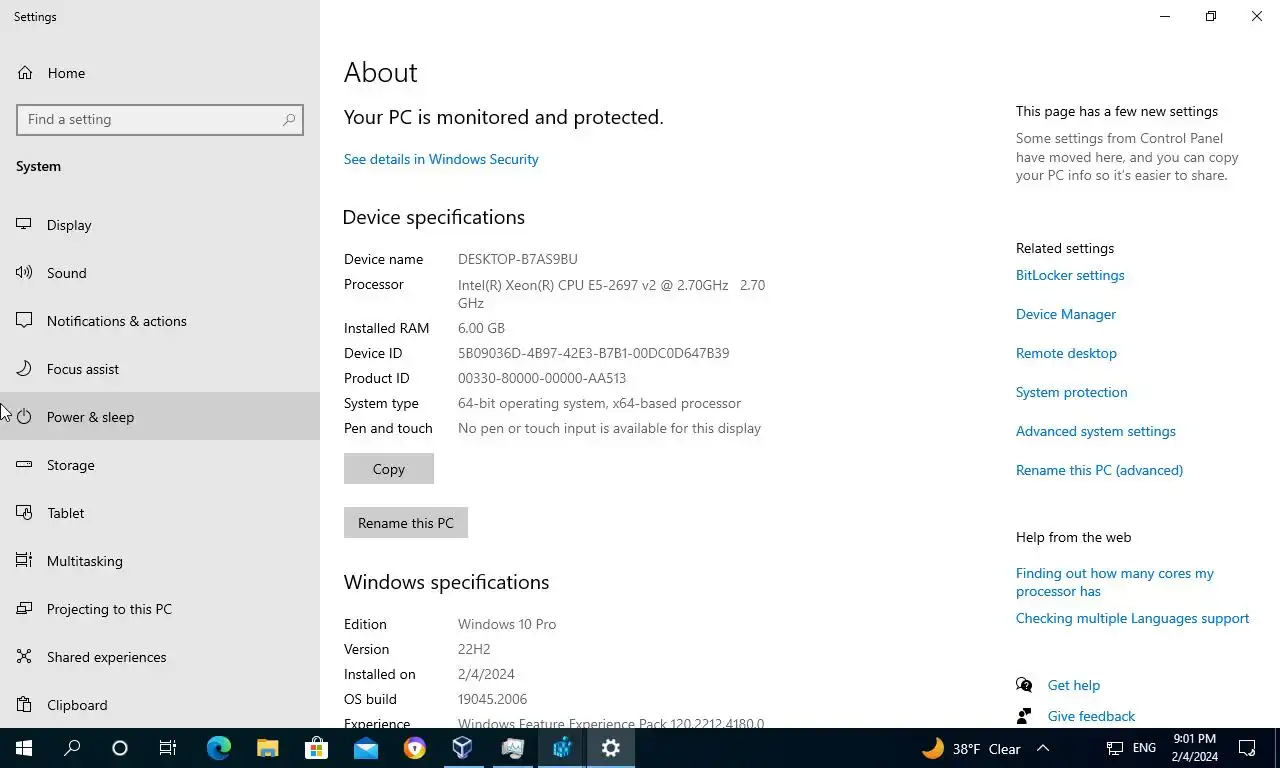Select device name DESKTOP-B7AS9BU text
Screen dimensions: 1280x768
click(518, 259)
